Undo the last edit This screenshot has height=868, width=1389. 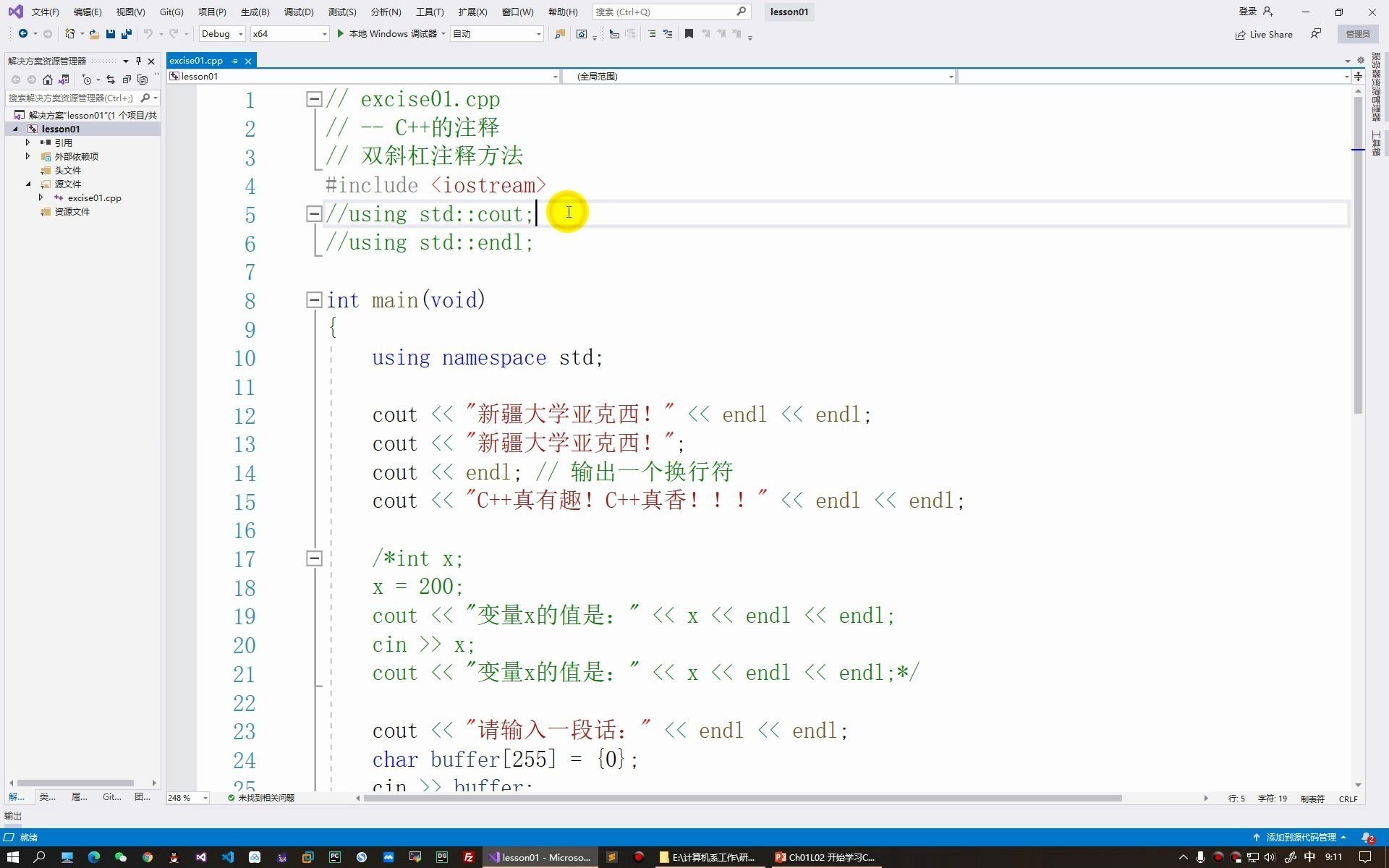[148, 33]
